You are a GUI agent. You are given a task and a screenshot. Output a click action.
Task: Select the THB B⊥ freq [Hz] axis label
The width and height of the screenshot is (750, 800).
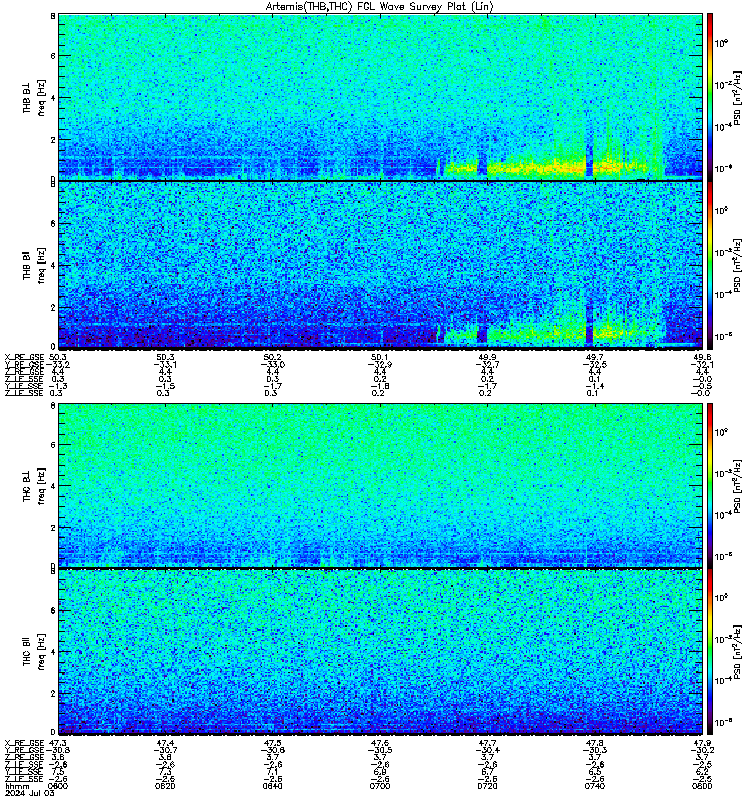34,97
